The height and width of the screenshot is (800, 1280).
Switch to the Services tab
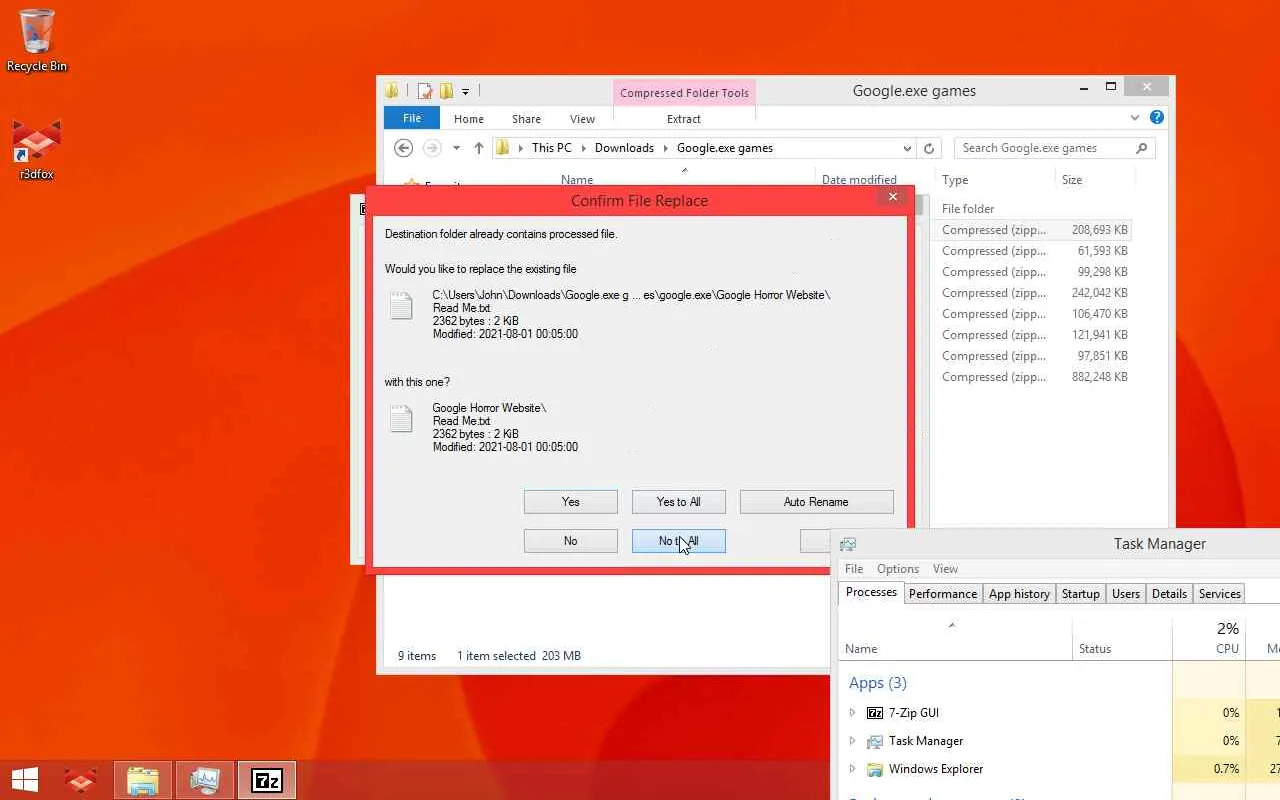point(1220,594)
